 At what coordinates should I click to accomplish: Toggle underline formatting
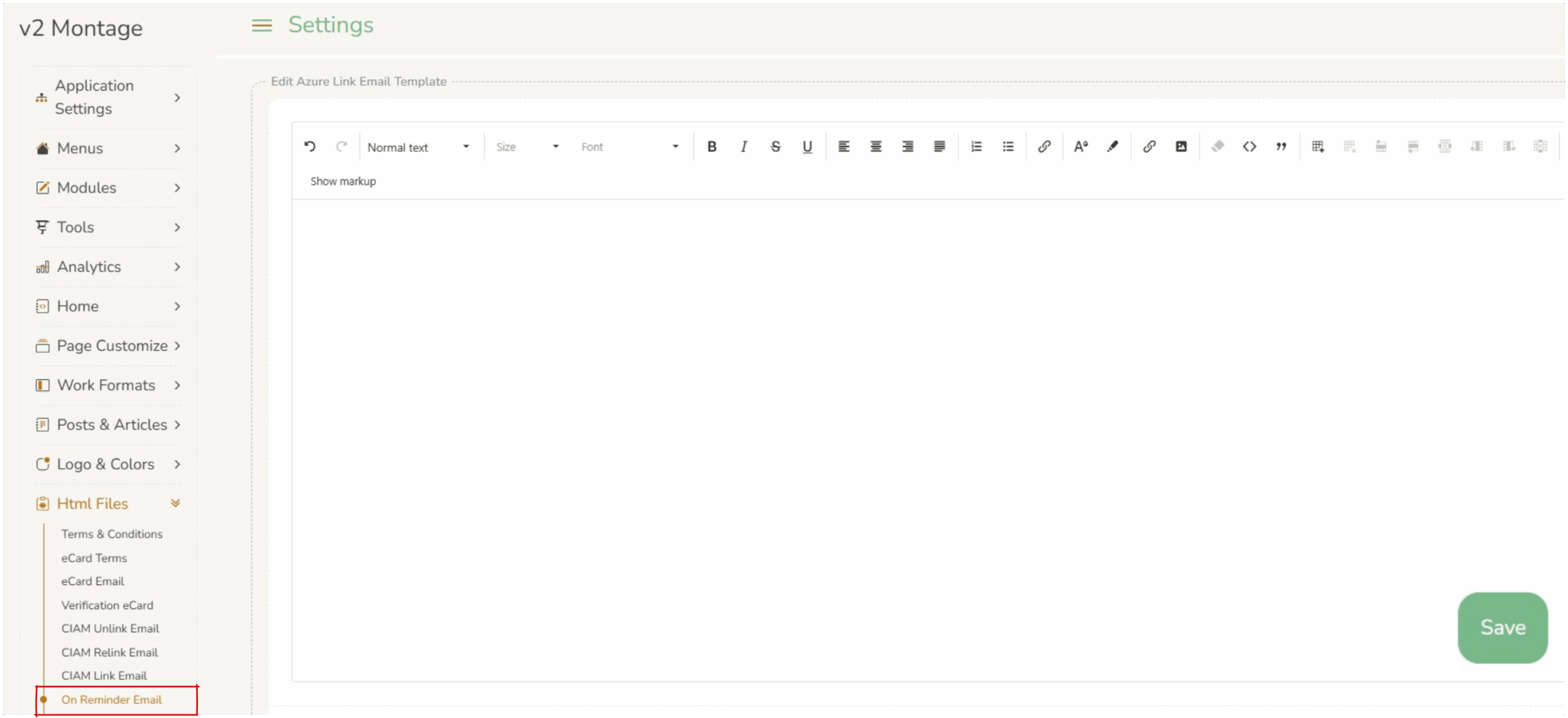(x=807, y=146)
